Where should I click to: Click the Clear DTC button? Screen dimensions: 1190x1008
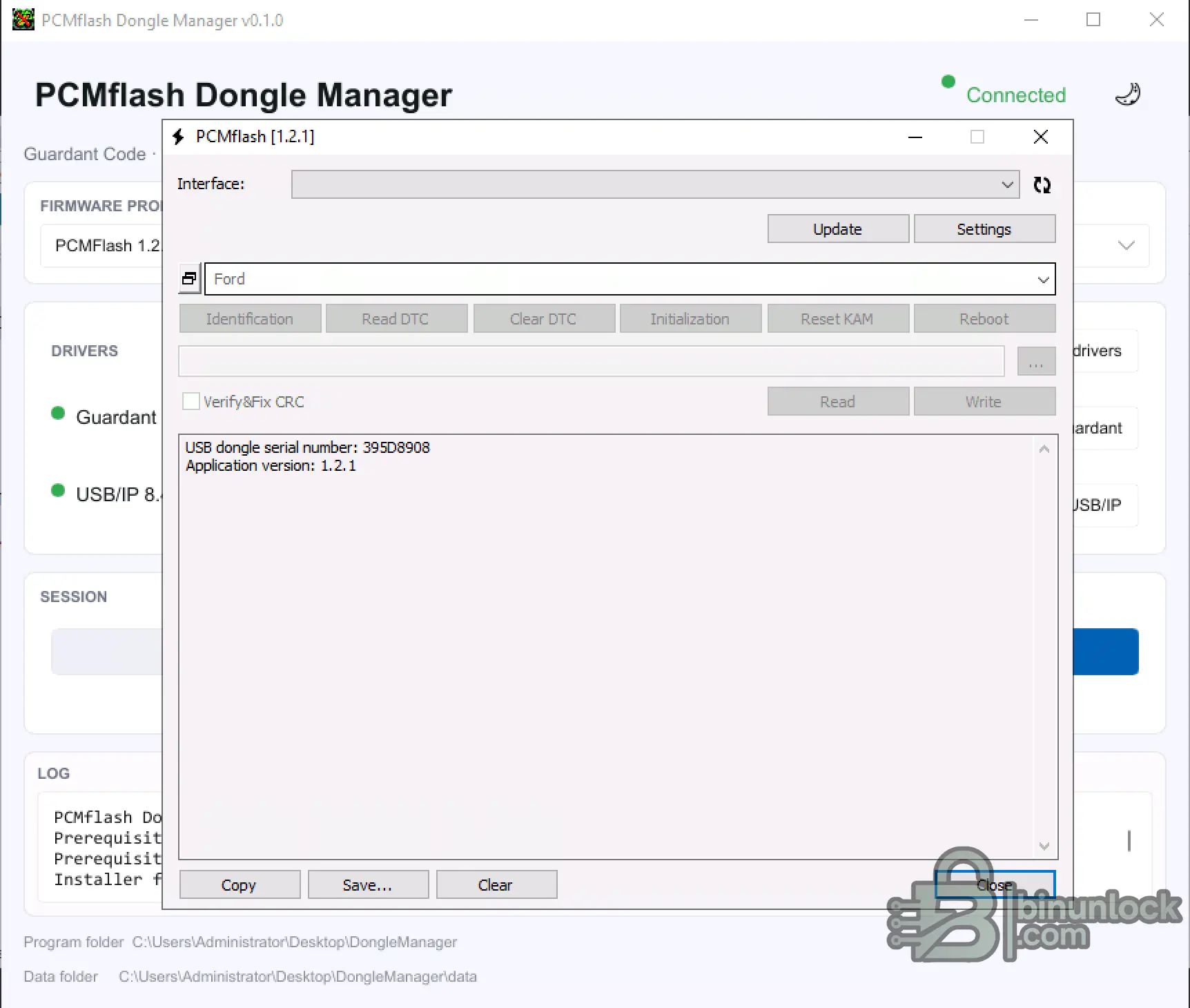(544, 319)
